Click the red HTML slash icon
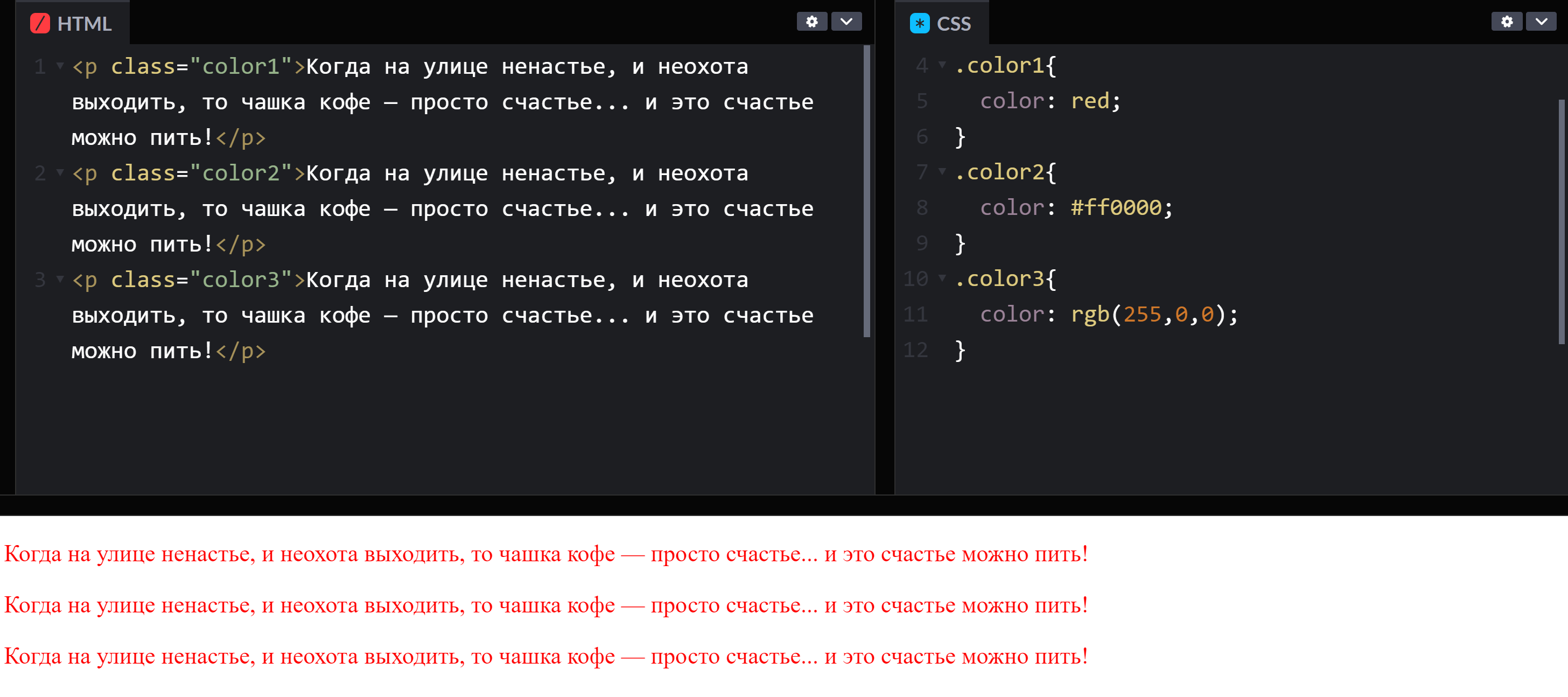The image size is (1568, 697). 39,24
